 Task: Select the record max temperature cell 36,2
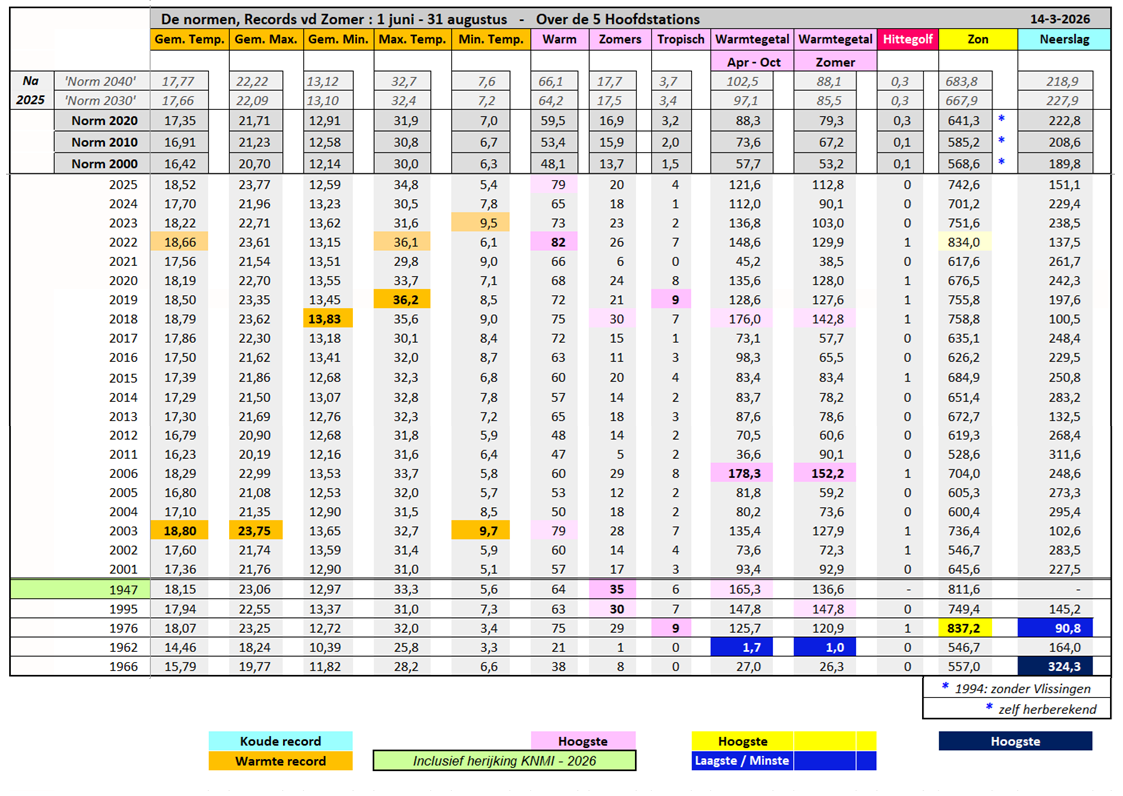410,299
